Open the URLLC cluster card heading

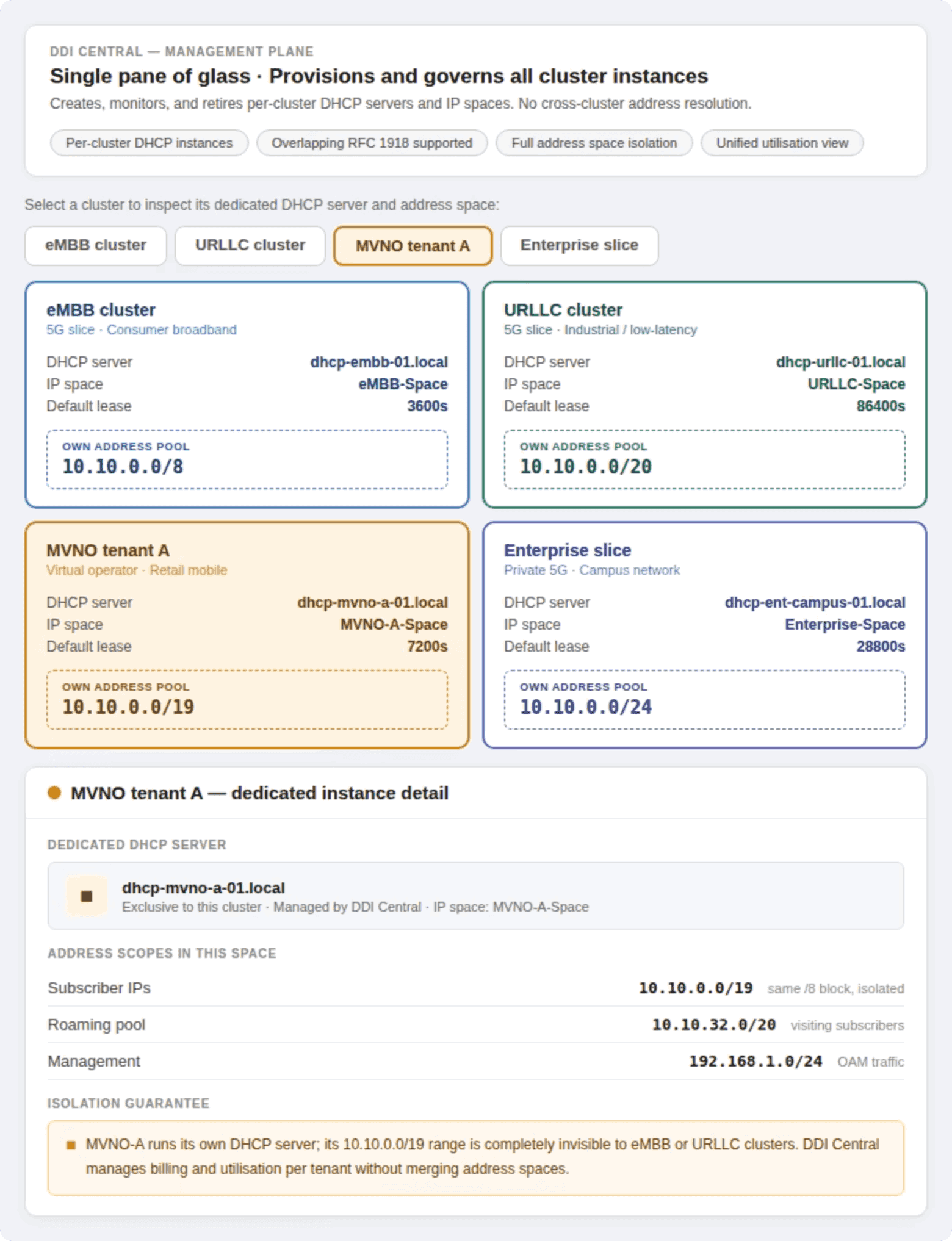tap(563, 310)
